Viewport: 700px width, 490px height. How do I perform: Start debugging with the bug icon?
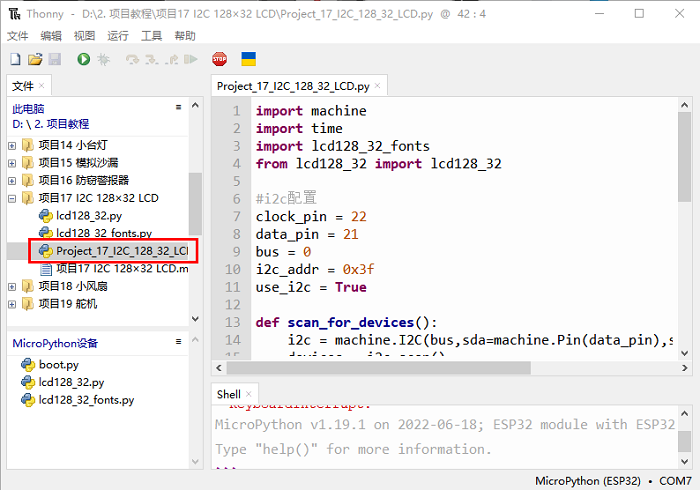pos(103,60)
